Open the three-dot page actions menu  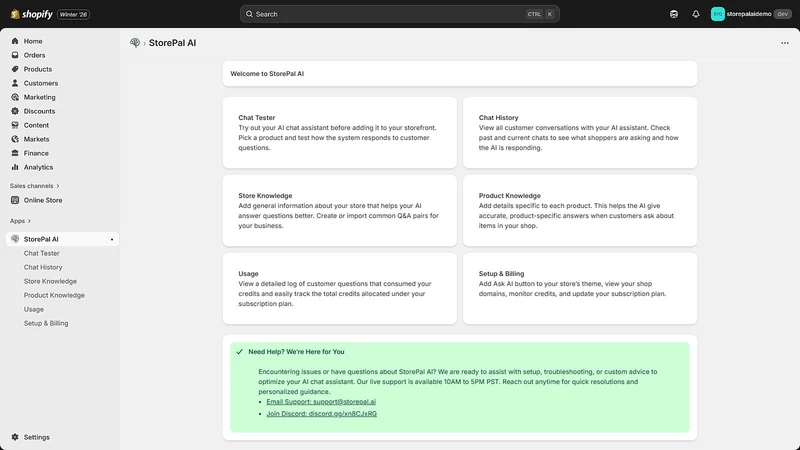point(785,43)
